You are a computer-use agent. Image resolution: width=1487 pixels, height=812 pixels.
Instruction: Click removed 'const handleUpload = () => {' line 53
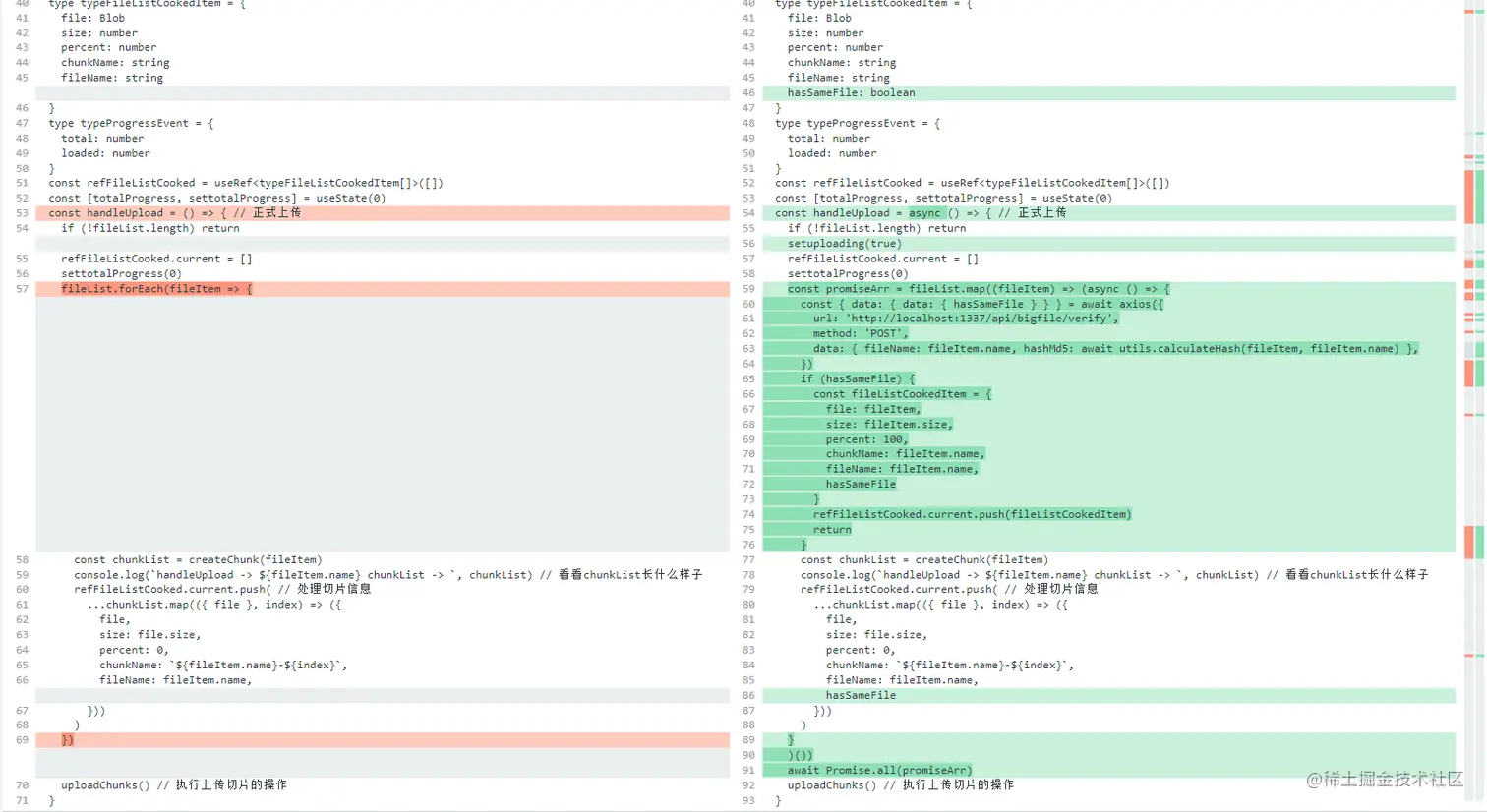pyautogui.click(x=383, y=213)
